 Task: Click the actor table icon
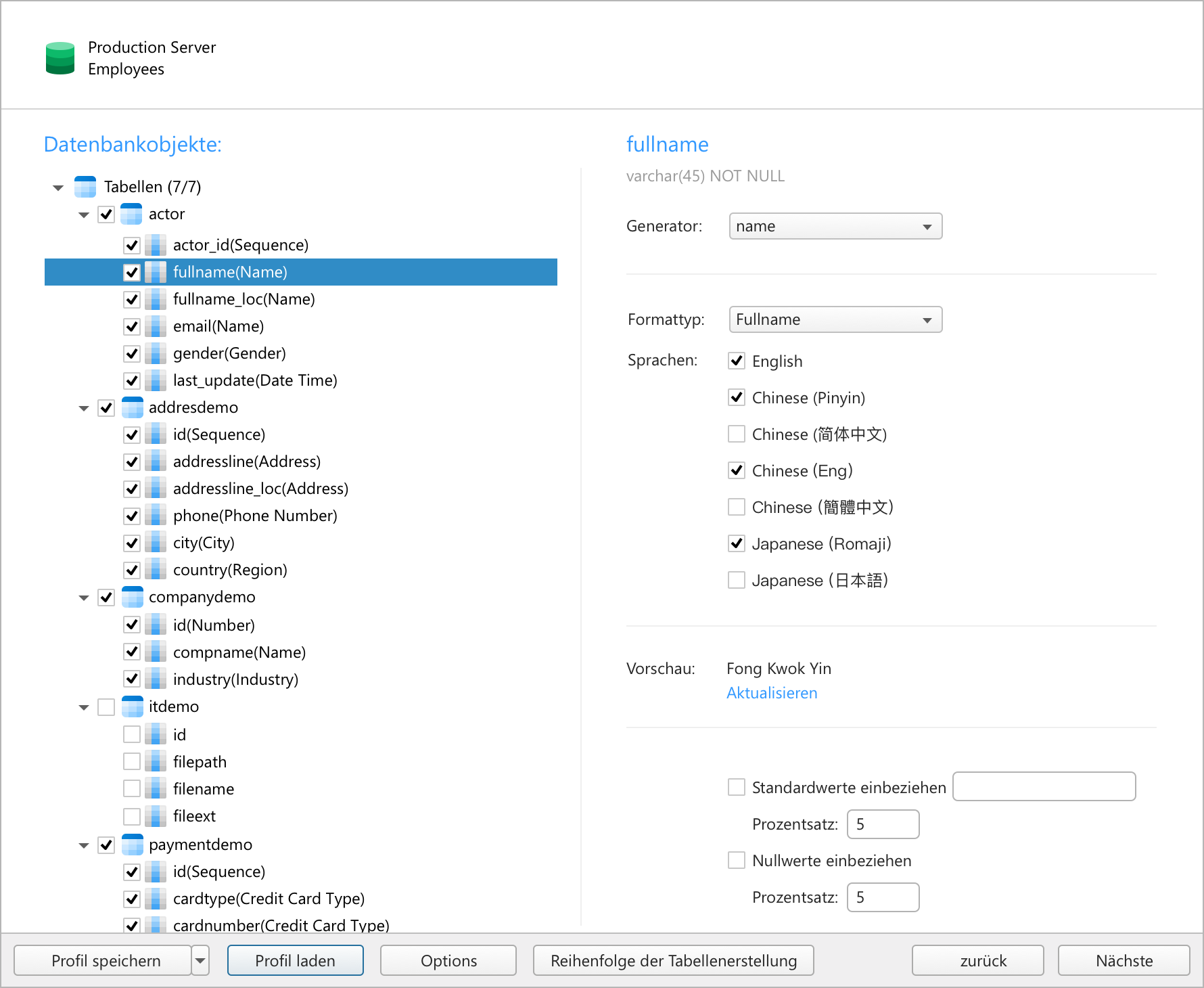click(131, 214)
